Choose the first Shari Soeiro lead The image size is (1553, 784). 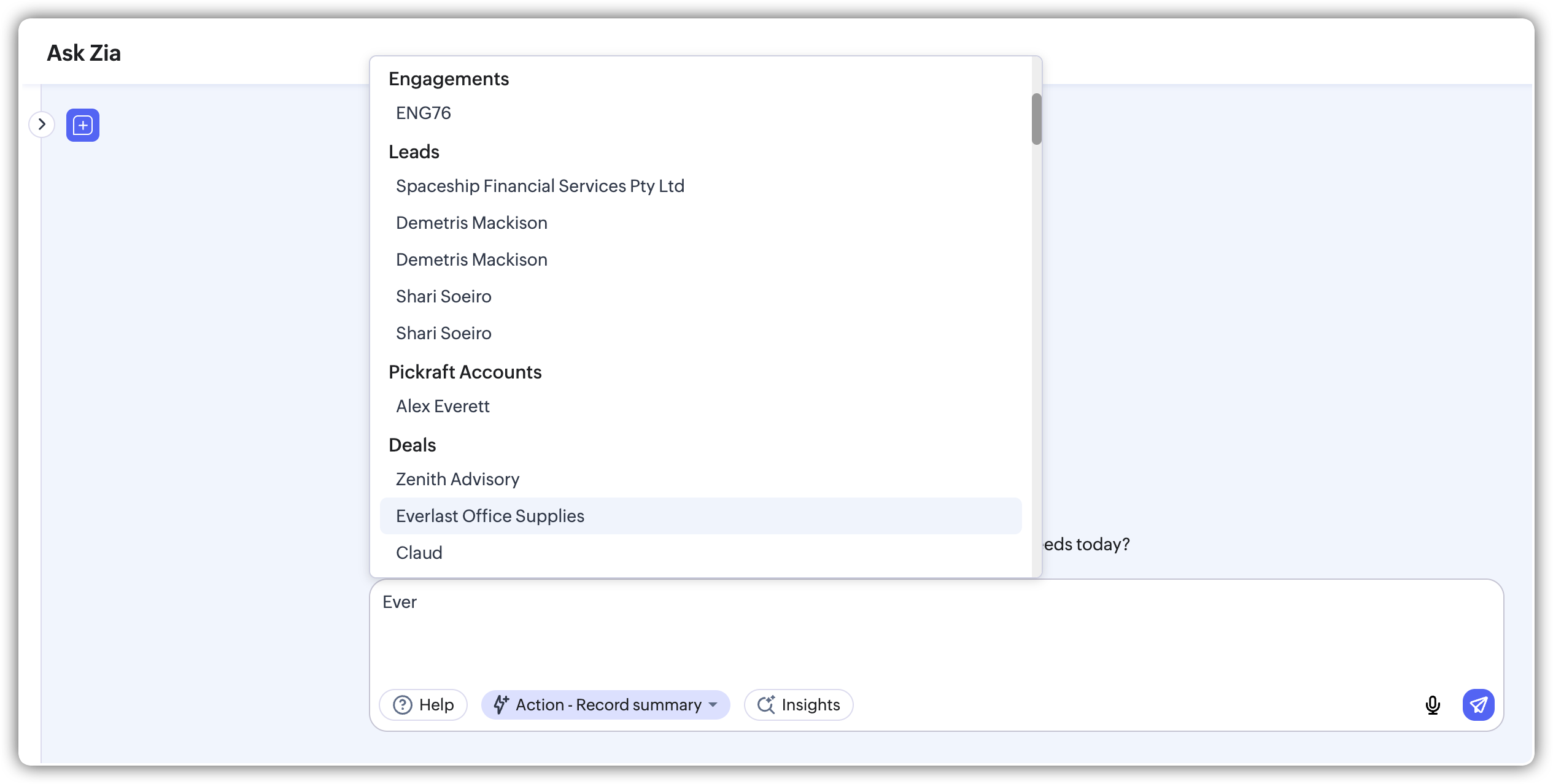pos(443,296)
